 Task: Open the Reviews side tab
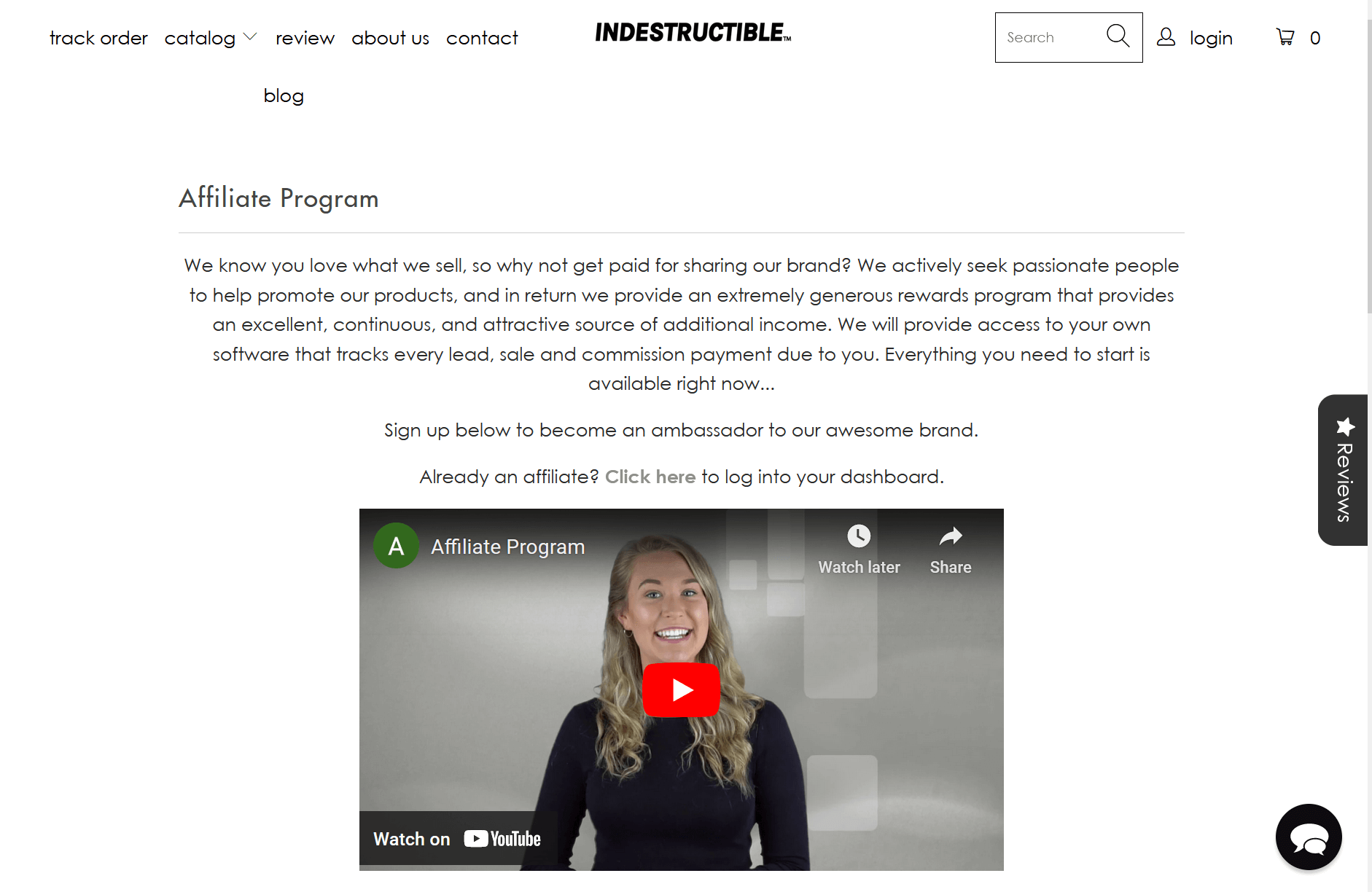[x=1344, y=470]
